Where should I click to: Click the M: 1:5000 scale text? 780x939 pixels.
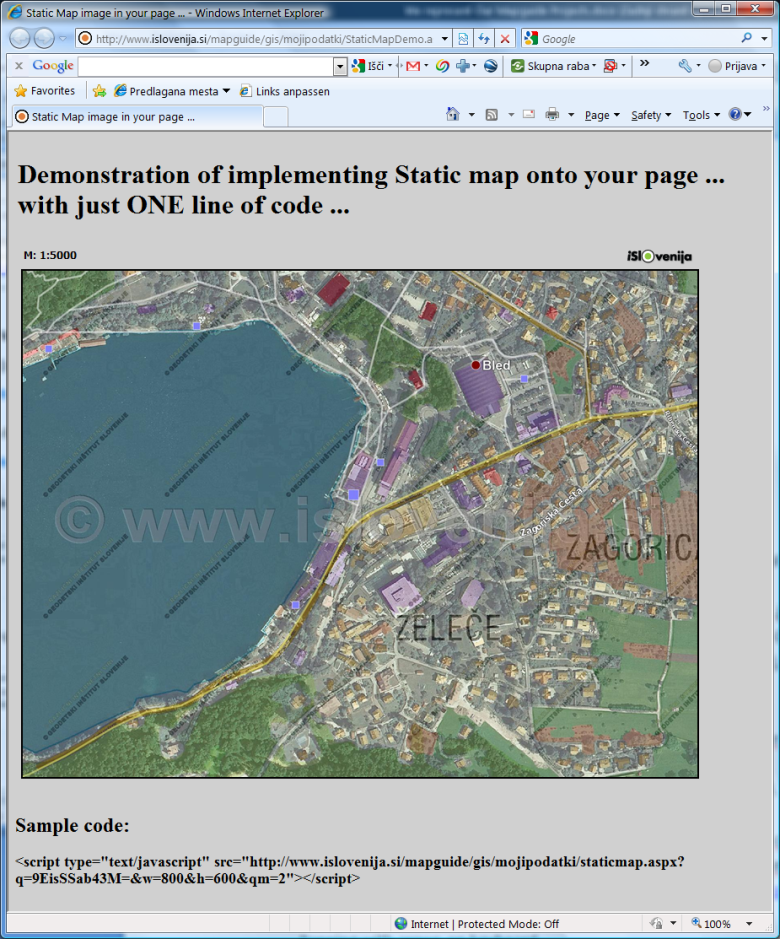click(x=50, y=255)
